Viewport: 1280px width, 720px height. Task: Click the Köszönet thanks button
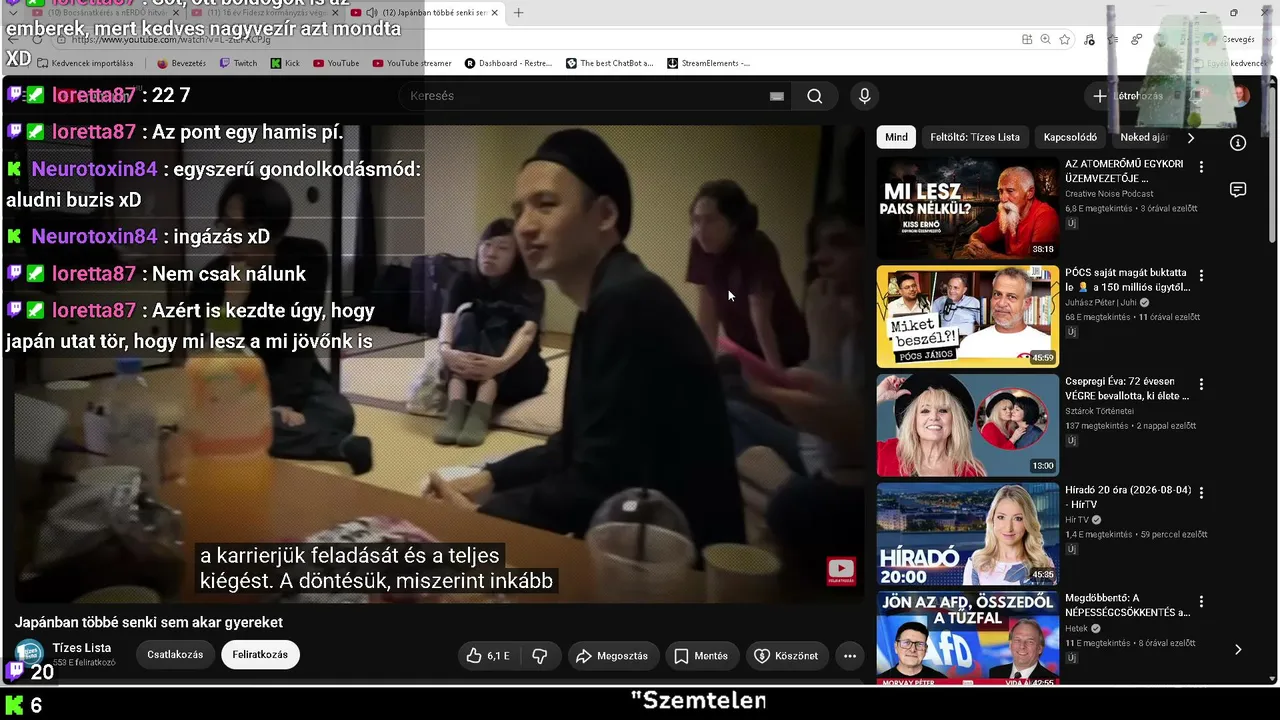(x=786, y=656)
